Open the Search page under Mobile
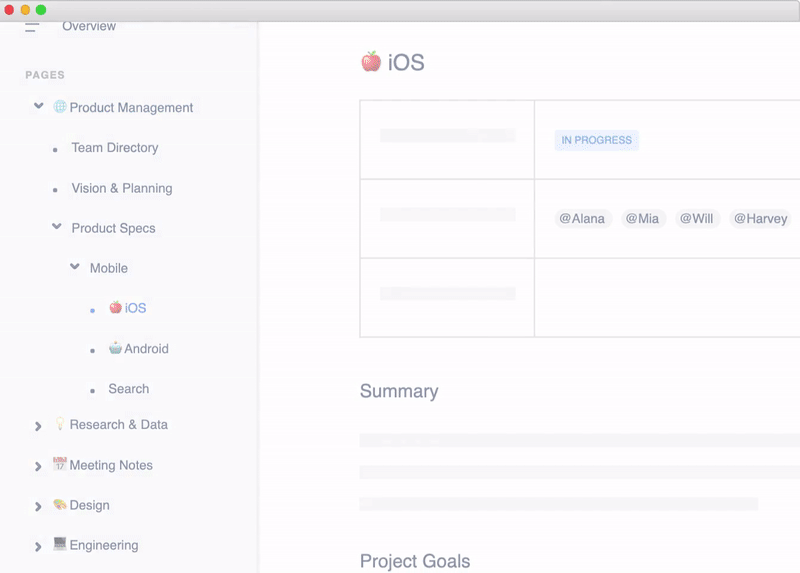Screen dimensions: 800x573 129,389
